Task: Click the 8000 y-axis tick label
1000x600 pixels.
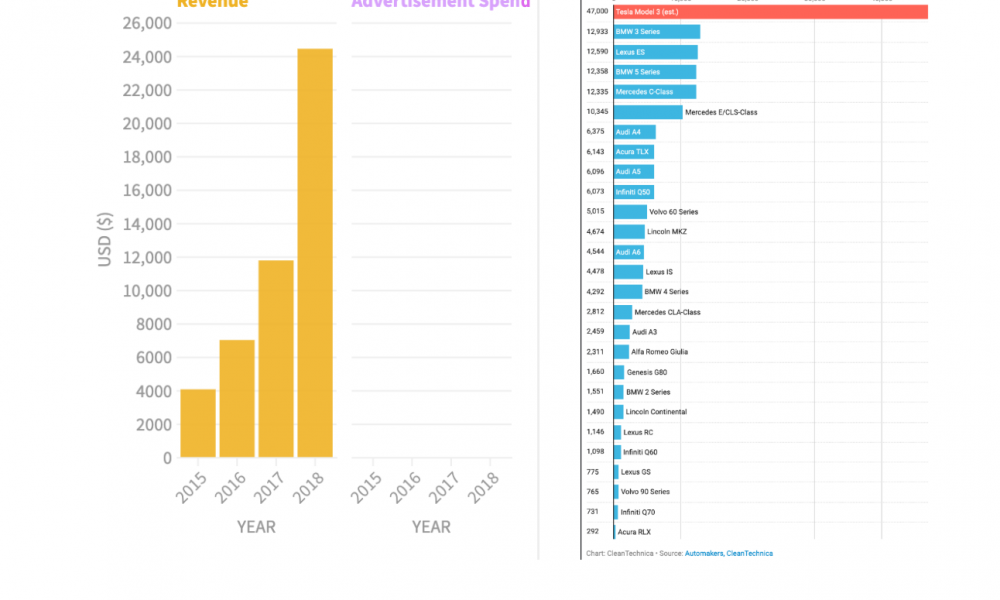Action: [x=154, y=325]
